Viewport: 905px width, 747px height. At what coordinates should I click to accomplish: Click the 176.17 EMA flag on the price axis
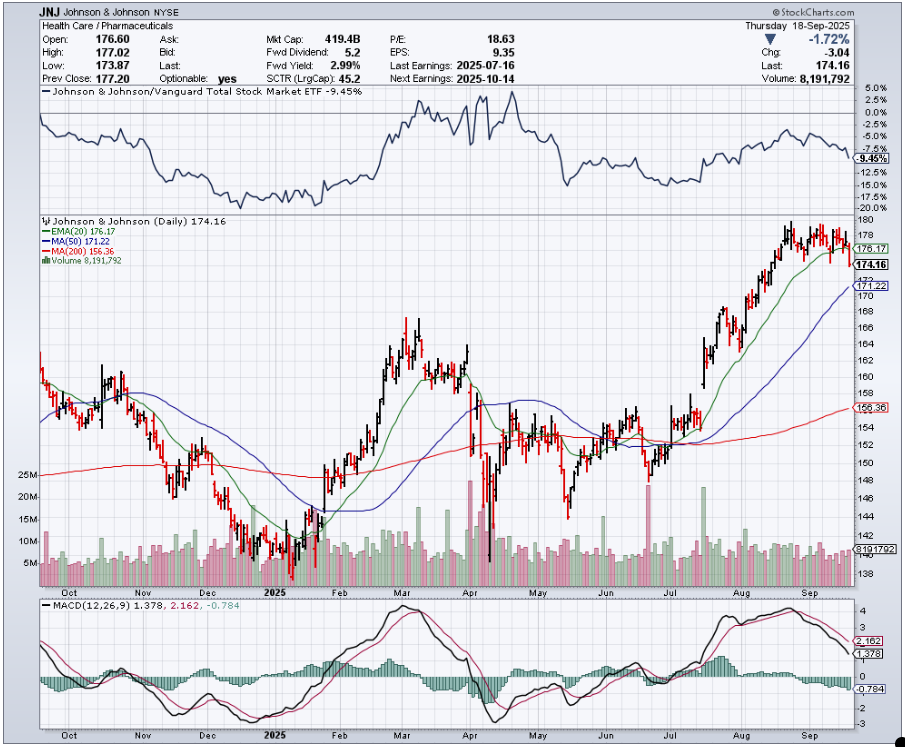coord(872,249)
